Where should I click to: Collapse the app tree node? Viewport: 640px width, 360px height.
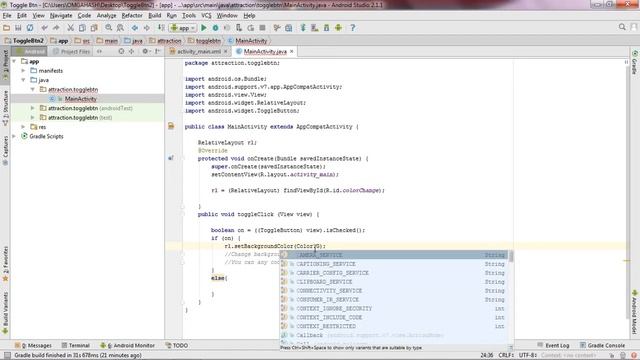tap(14, 61)
